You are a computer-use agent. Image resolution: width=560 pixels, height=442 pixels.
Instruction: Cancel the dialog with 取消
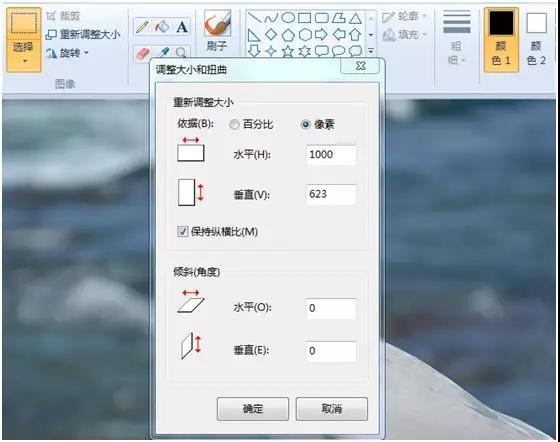pos(331,409)
